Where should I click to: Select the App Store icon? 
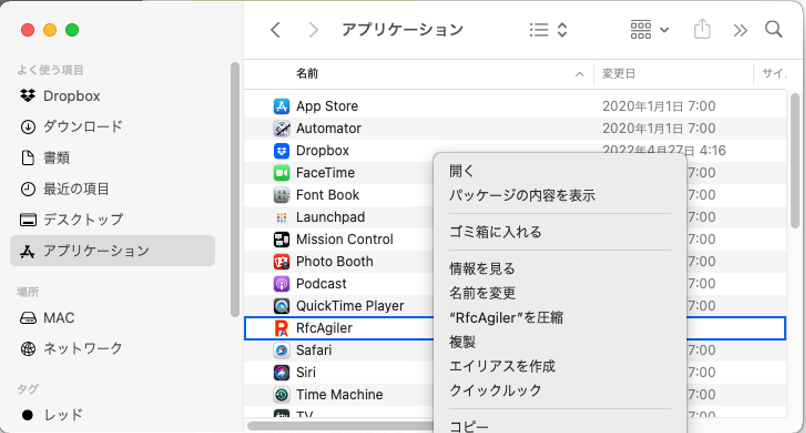coord(281,106)
